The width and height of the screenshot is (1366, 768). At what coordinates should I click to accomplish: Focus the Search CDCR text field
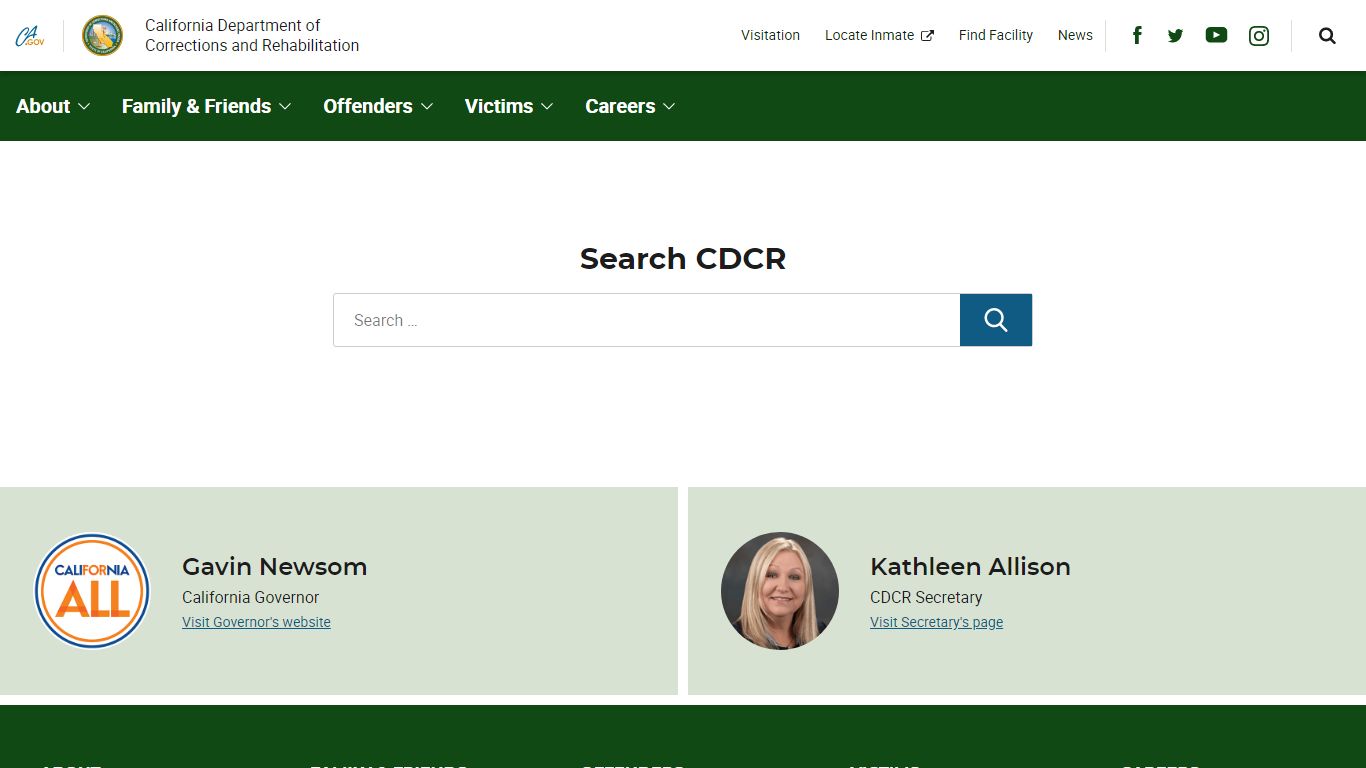pyautogui.click(x=647, y=320)
